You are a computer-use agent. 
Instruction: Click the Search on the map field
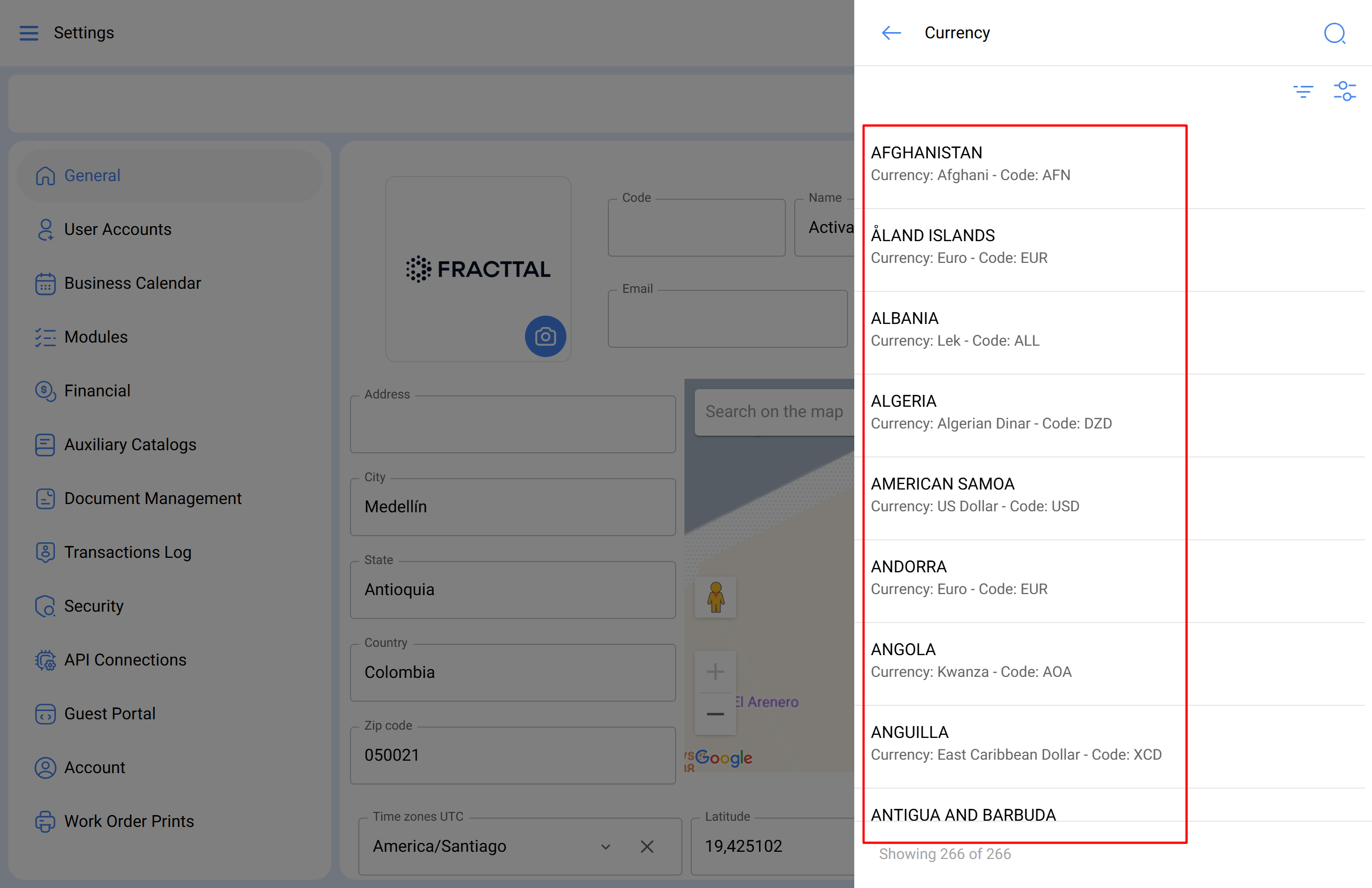pyautogui.click(x=773, y=411)
